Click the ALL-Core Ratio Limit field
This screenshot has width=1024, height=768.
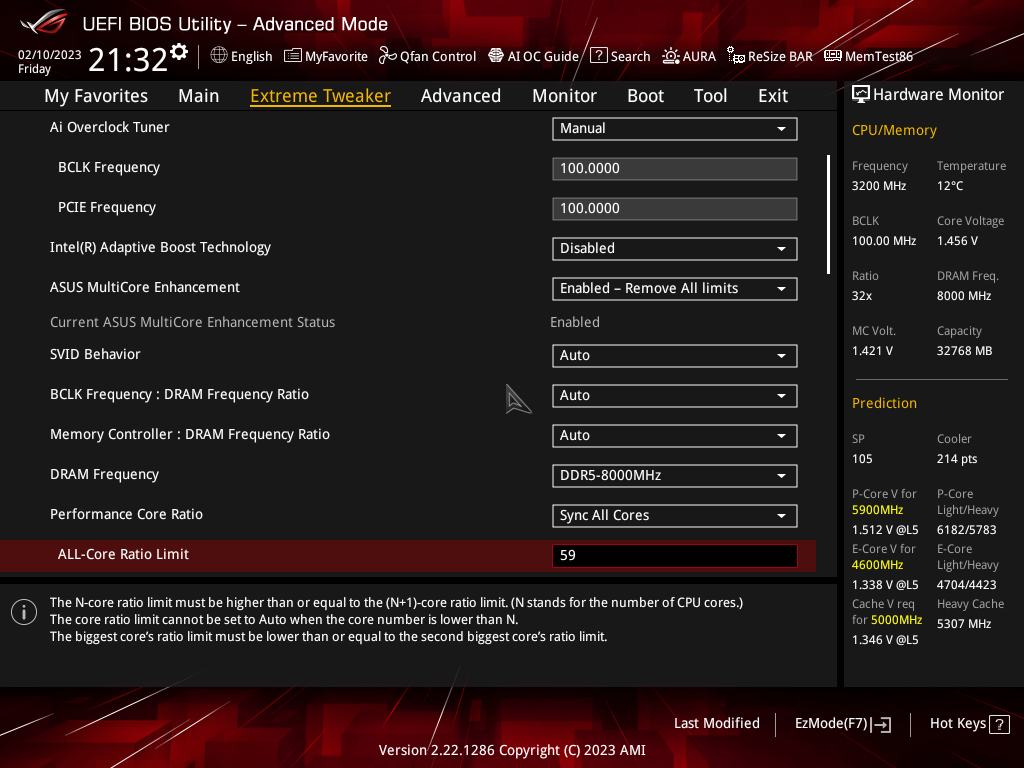point(674,556)
